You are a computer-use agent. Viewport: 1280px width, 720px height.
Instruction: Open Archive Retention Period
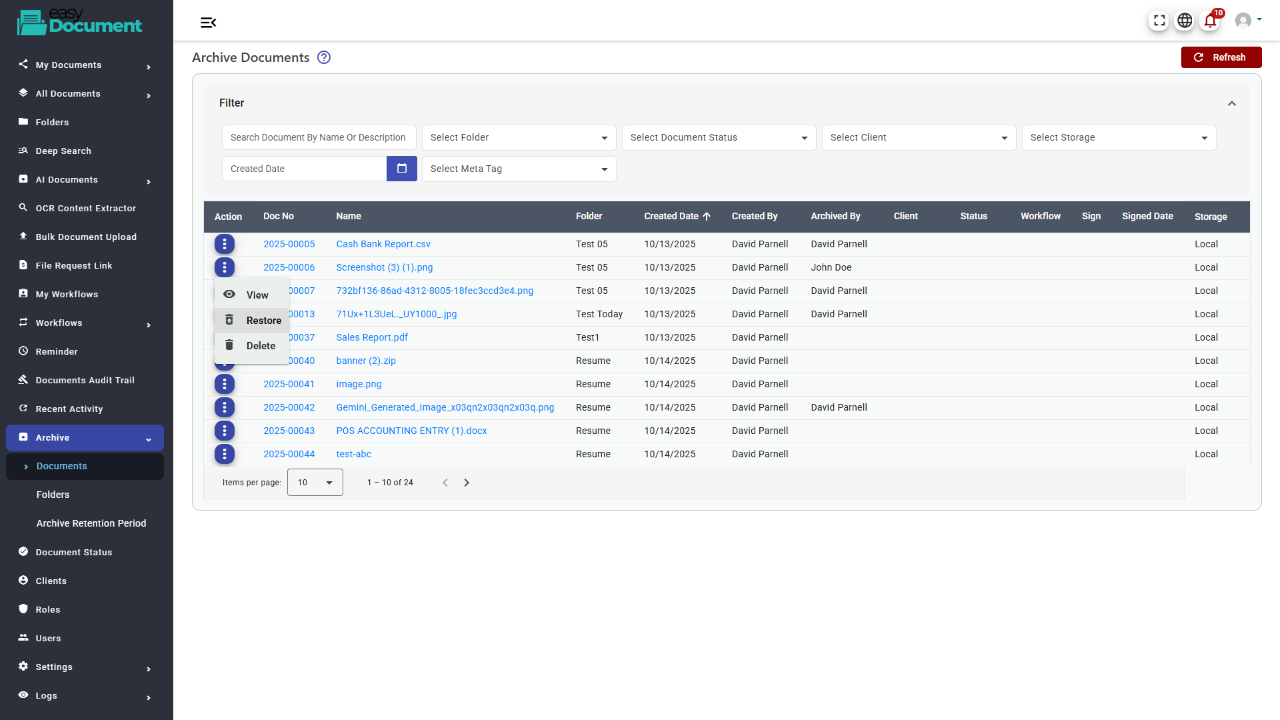(x=85, y=523)
